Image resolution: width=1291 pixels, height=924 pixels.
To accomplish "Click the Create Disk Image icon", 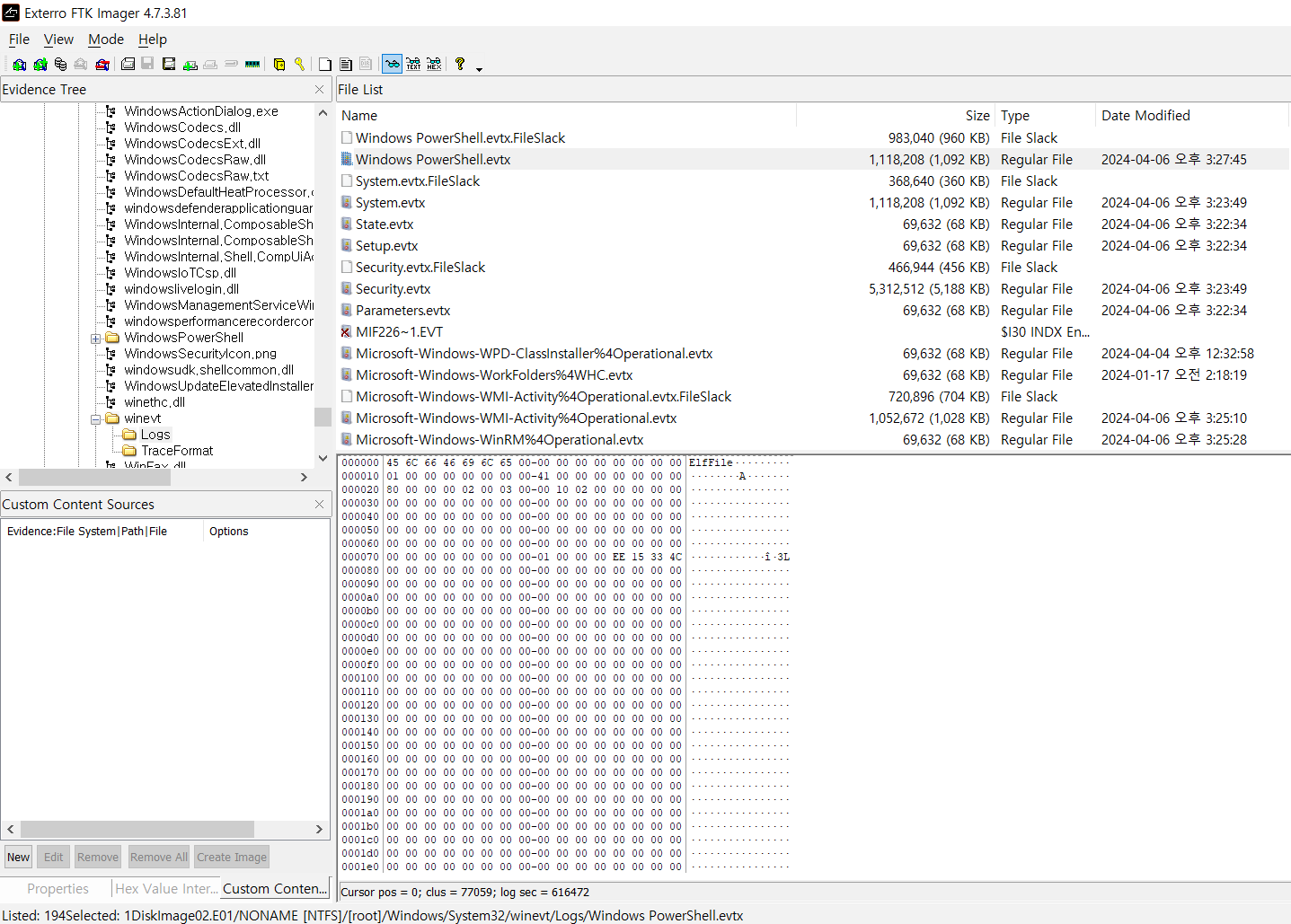I will pos(128,64).
